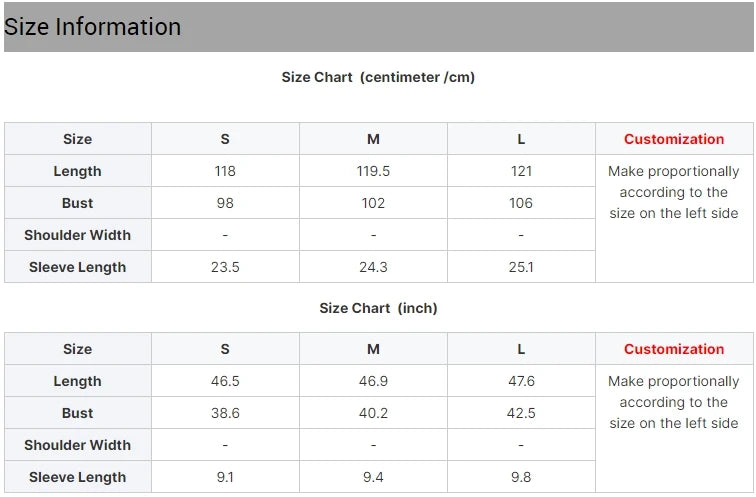Screen dimensions: 756x497
Task: Select the 46.5 inch length cell
Action: [x=225, y=381]
